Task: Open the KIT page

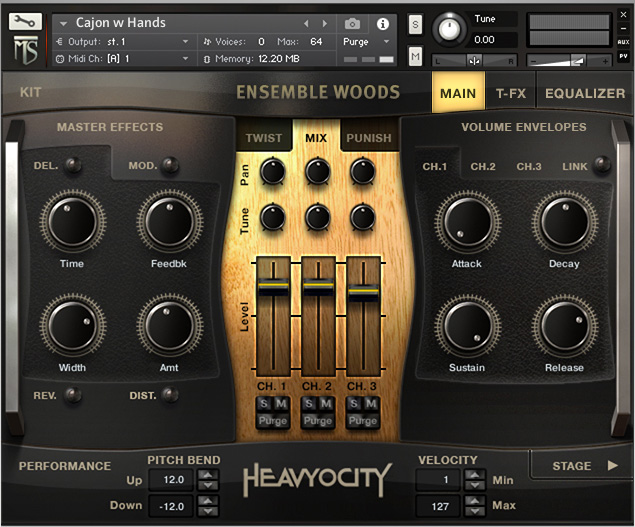Action: [x=30, y=92]
